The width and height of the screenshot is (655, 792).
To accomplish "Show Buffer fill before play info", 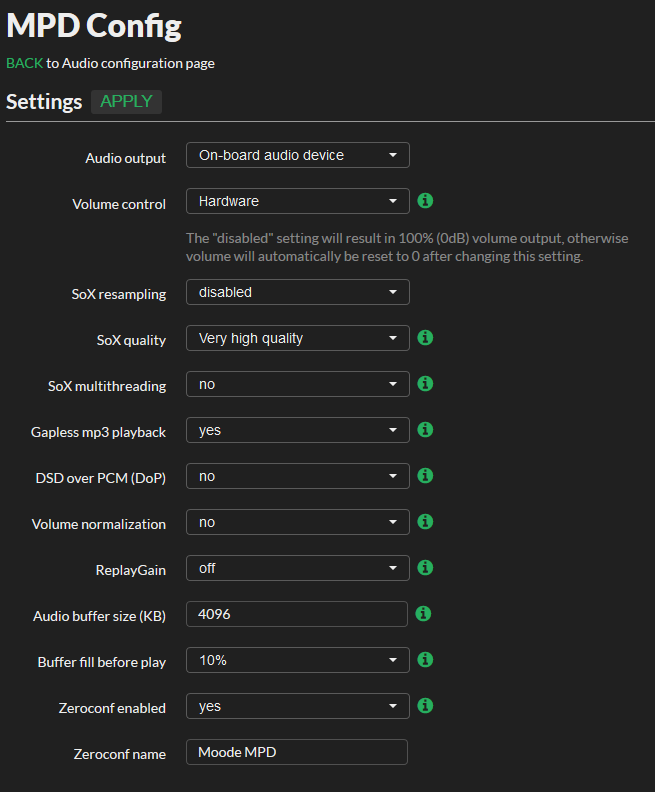I will click(425, 659).
